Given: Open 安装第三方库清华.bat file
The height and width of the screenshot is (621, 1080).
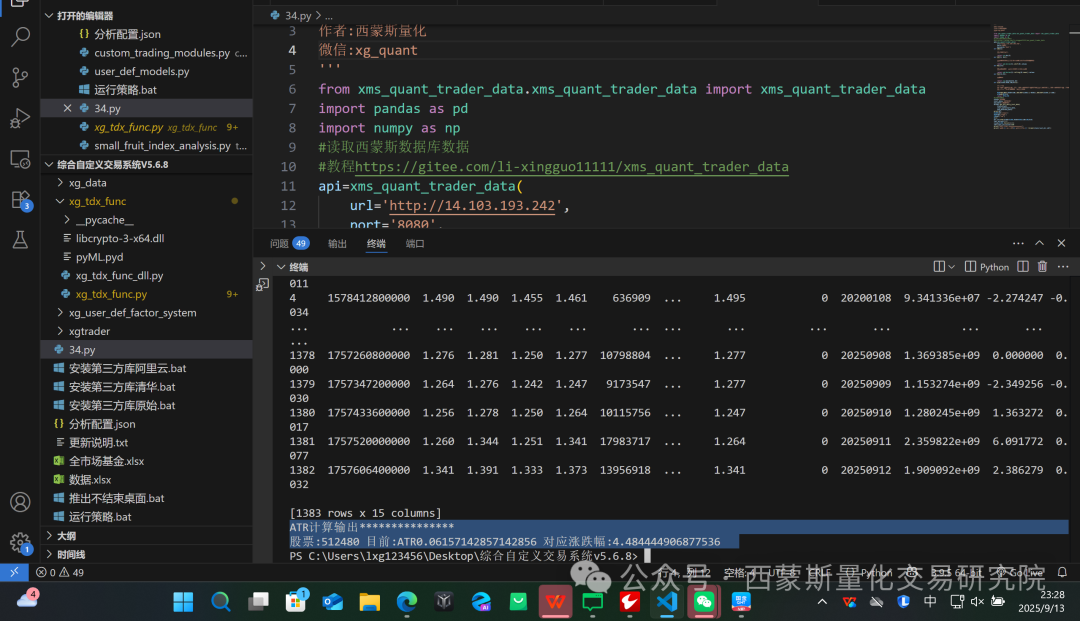Looking at the screenshot, I should point(122,387).
